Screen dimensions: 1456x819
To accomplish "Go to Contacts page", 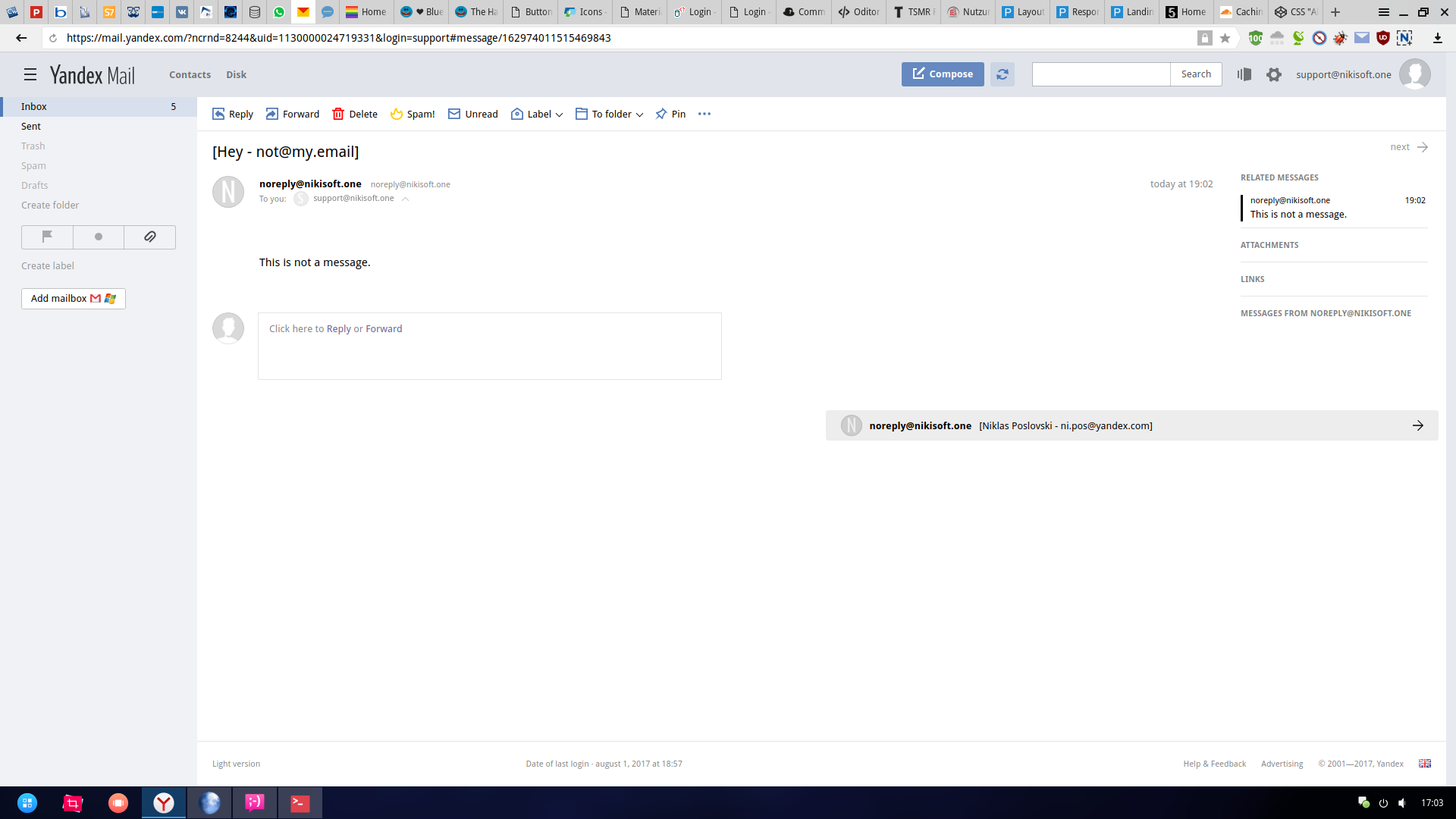I will click(190, 74).
